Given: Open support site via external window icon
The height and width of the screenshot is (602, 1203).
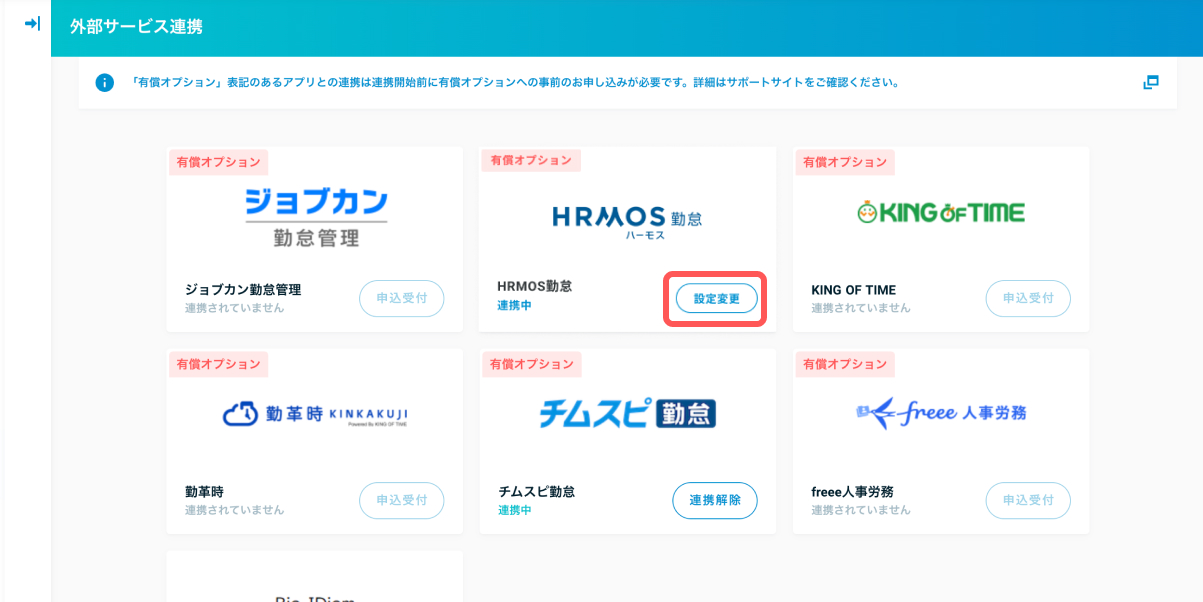Looking at the screenshot, I should coord(1150,82).
